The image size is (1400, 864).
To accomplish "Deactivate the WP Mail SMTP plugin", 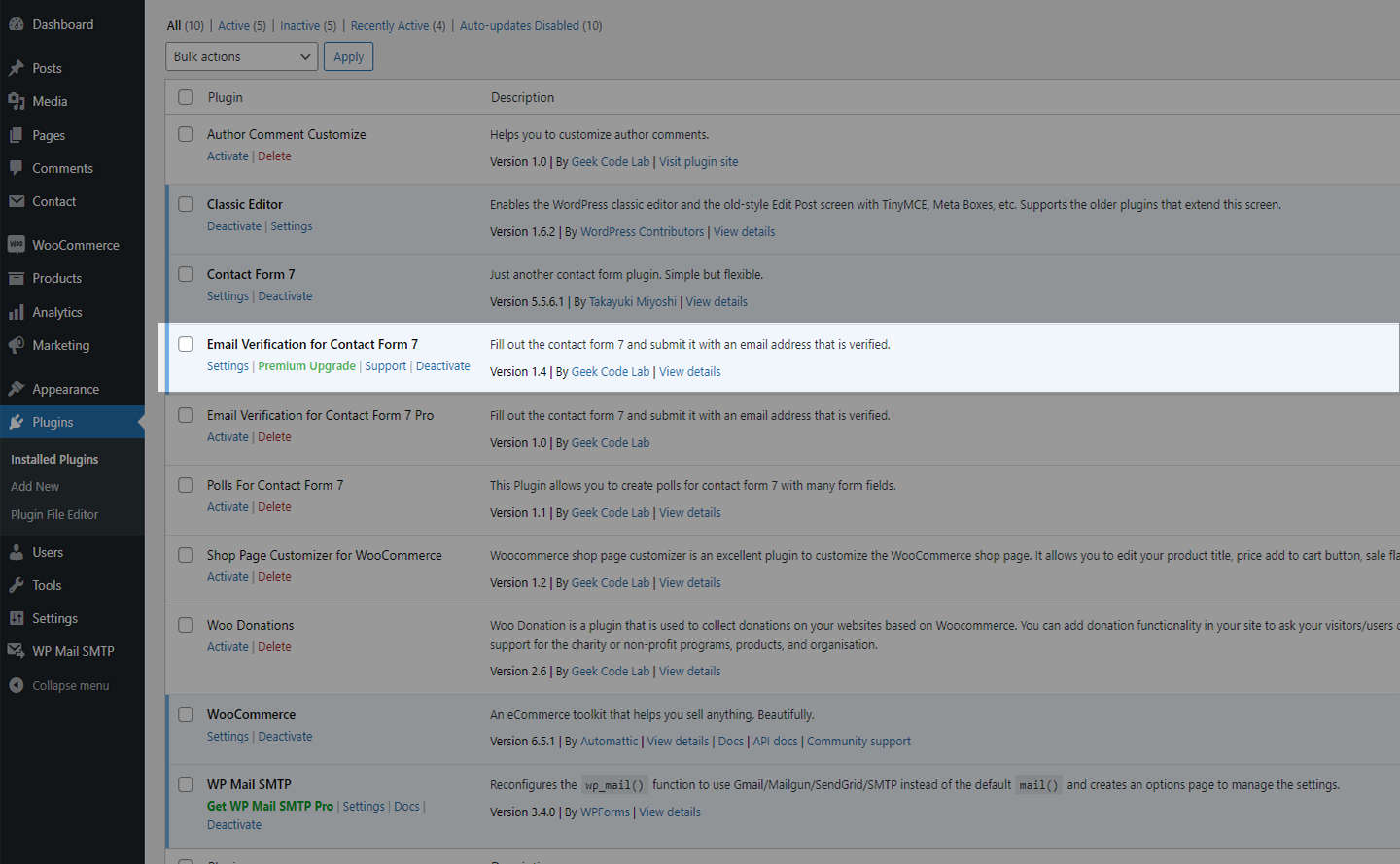I will pyautogui.click(x=234, y=824).
